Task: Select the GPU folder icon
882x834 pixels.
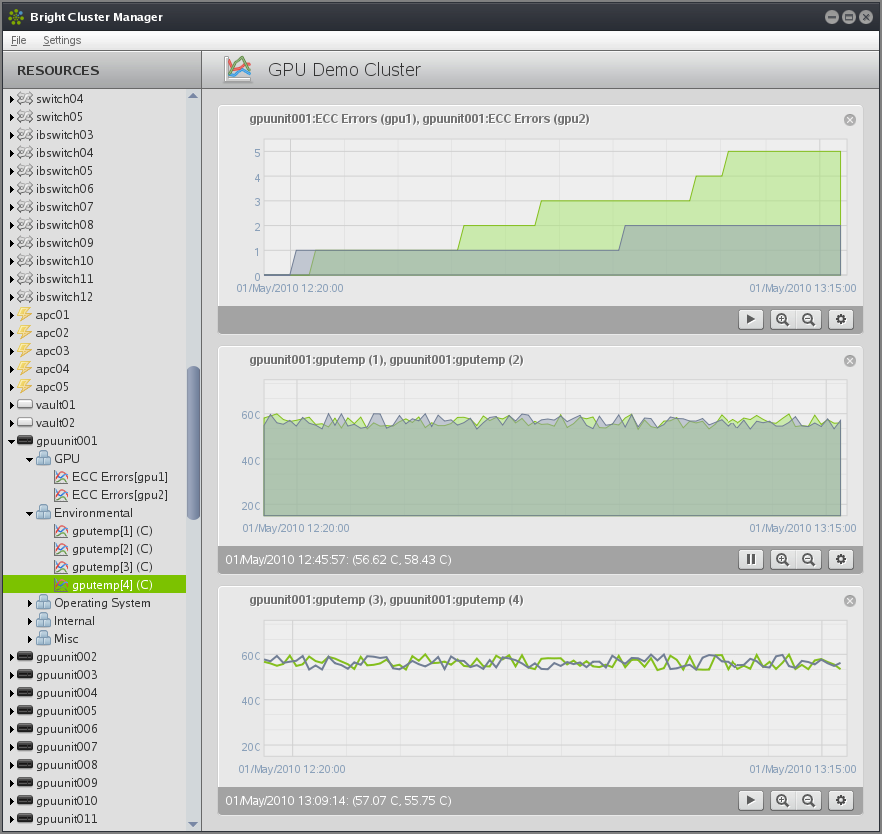Action: [43, 458]
